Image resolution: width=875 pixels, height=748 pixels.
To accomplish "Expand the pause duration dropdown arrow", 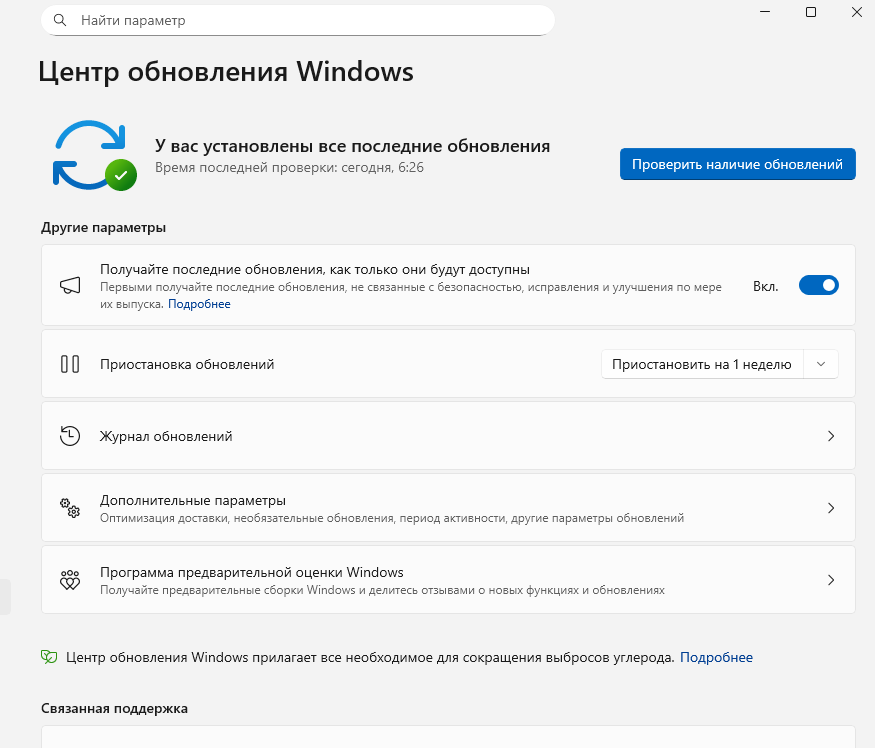I will (820, 364).
